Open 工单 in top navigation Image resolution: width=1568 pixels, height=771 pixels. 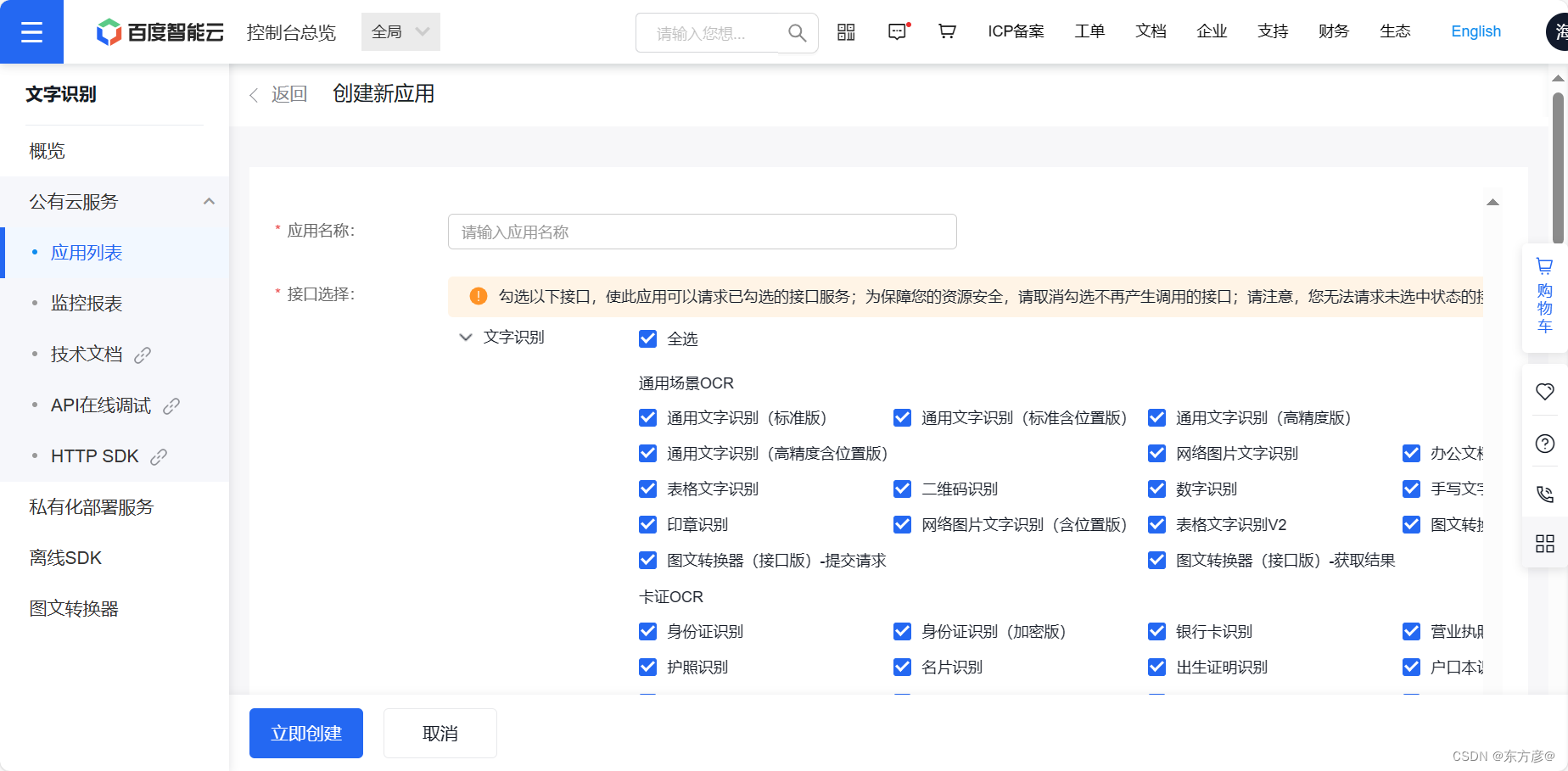pos(1089,31)
